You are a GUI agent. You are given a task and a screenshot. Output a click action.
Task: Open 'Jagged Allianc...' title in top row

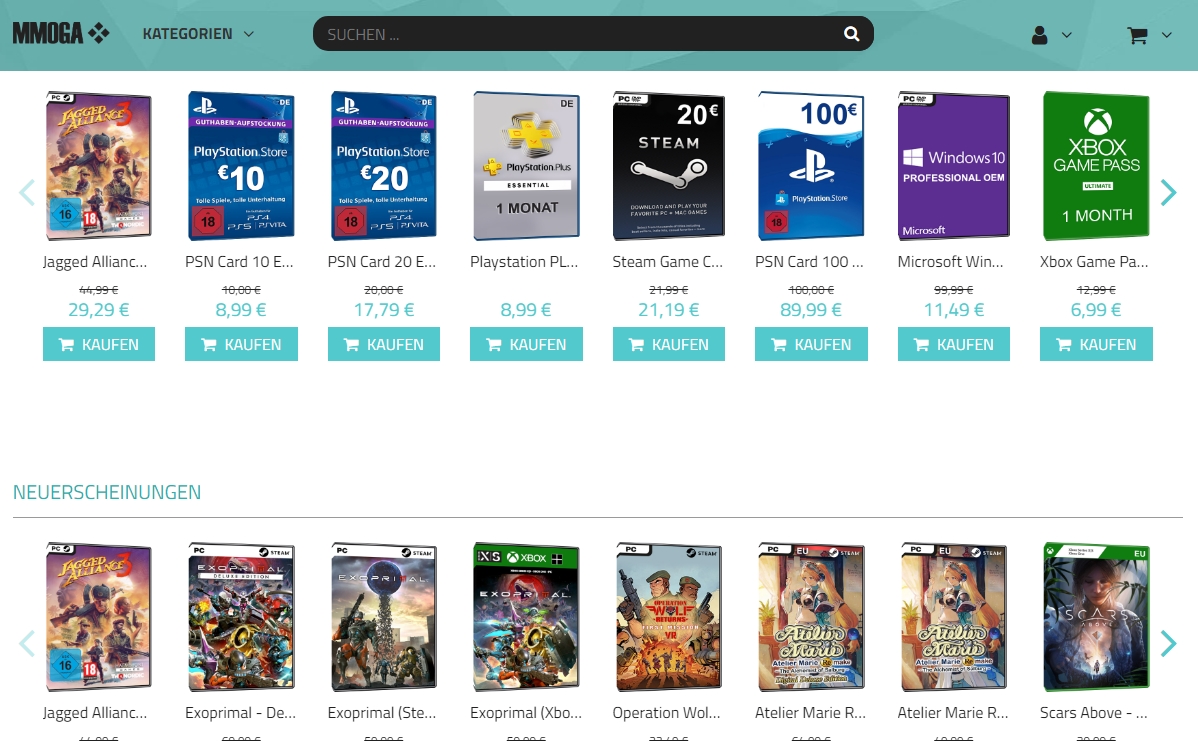tap(95, 262)
